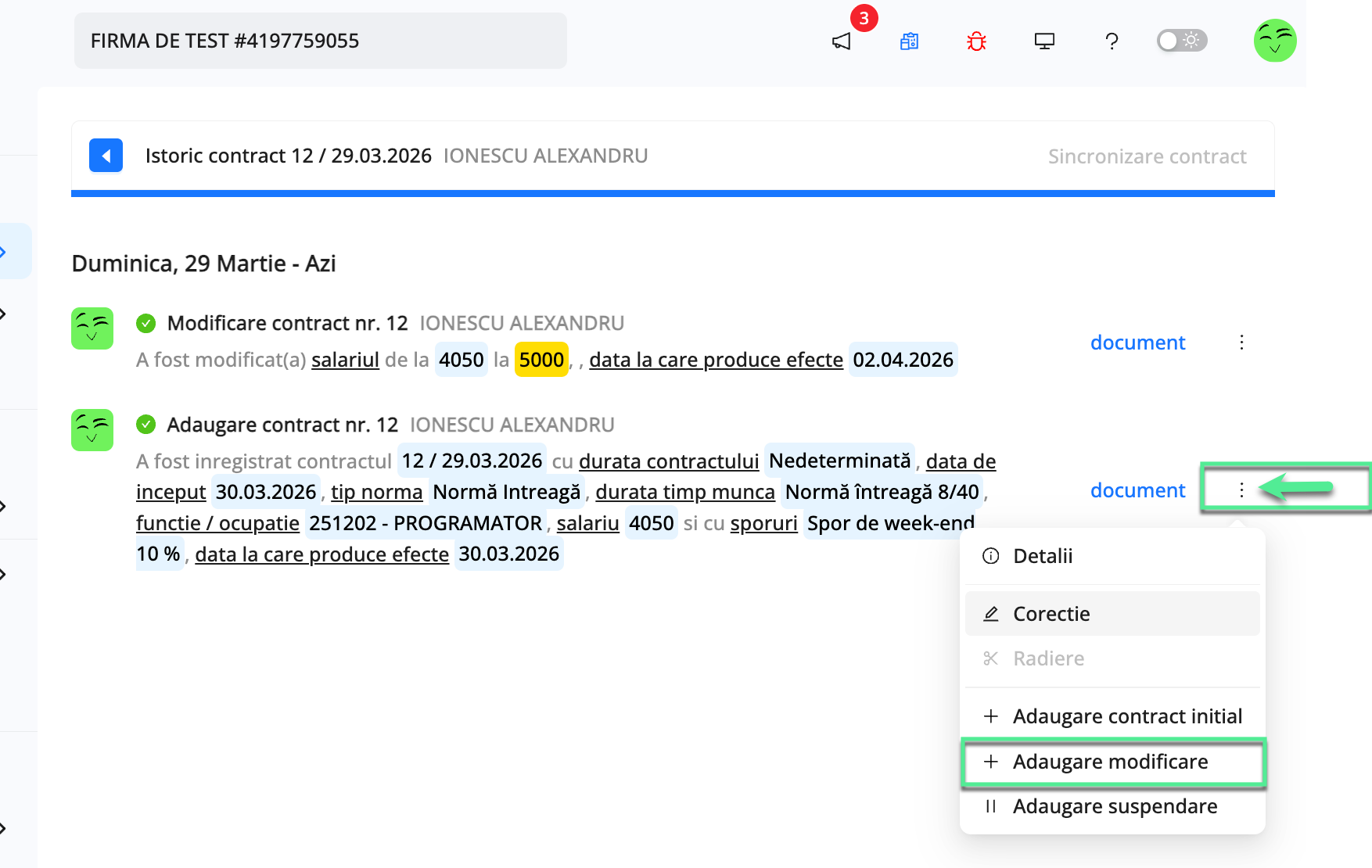Open the three-dot menu on the Adaugare contract row
Viewport: 1372px width, 868px height.
point(1241,490)
